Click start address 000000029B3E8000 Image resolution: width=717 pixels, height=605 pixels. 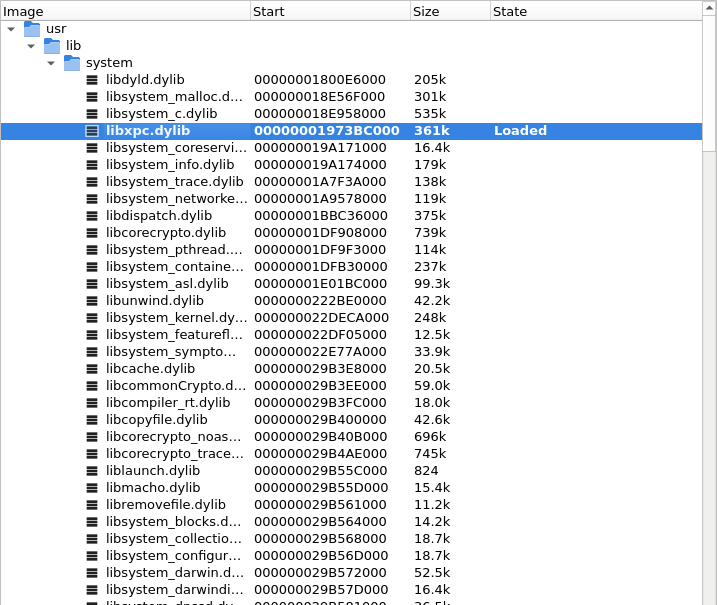click(321, 369)
